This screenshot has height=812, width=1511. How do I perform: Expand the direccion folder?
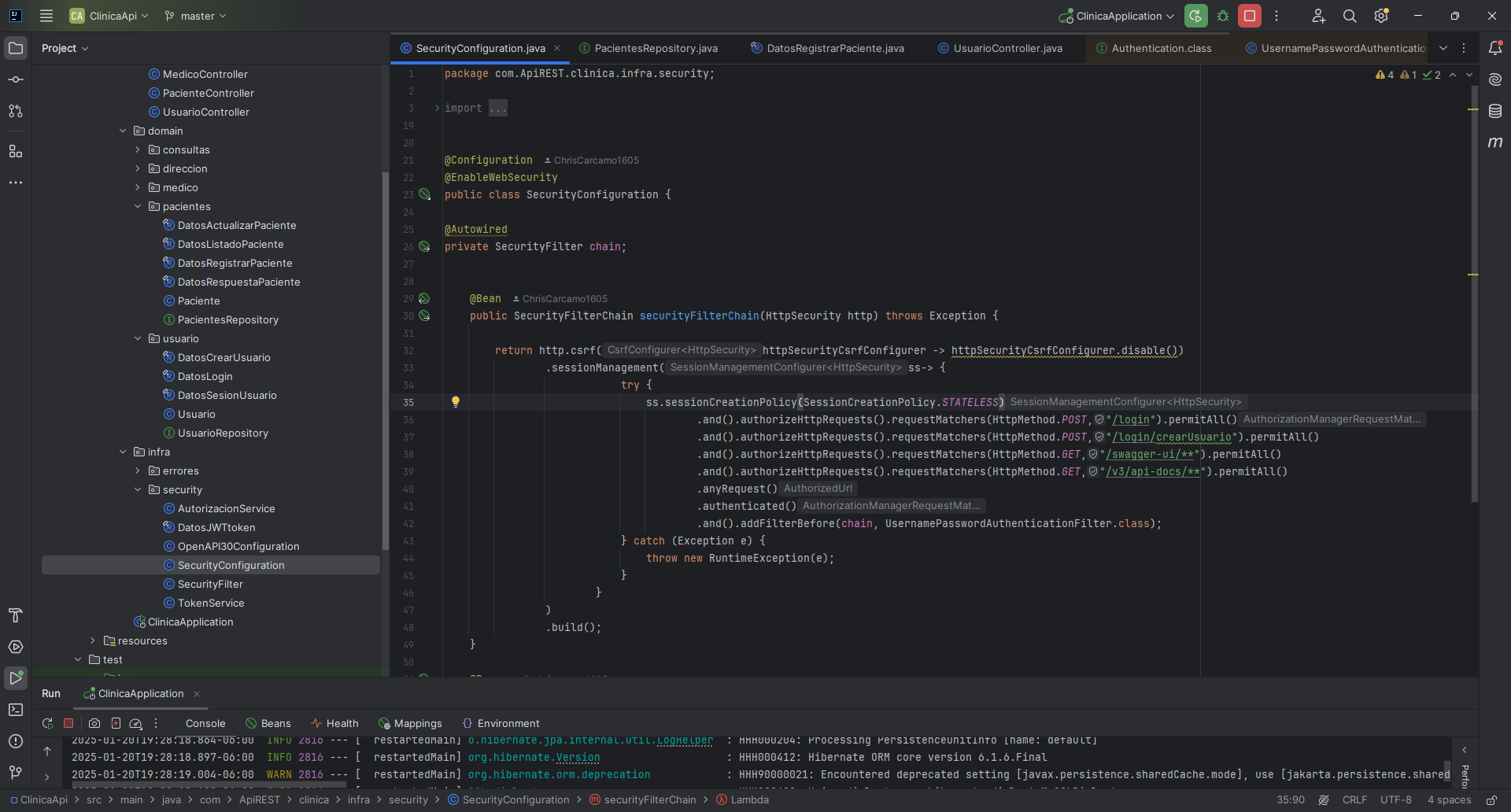138,168
